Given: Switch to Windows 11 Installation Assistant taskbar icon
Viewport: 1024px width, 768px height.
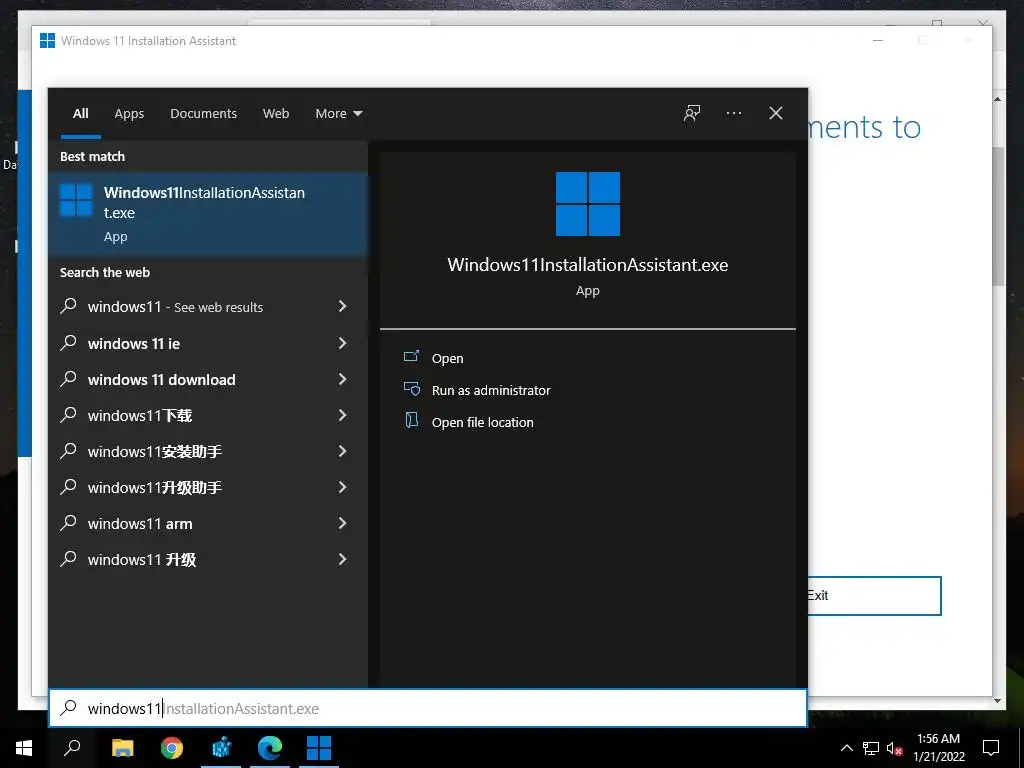Looking at the screenshot, I should pos(319,748).
